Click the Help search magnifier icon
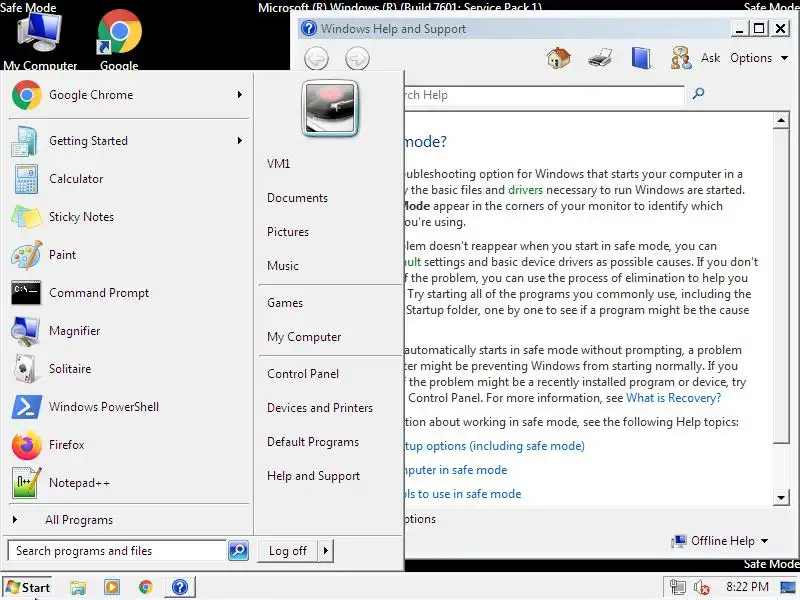The width and height of the screenshot is (800, 600). pyautogui.click(x=698, y=93)
